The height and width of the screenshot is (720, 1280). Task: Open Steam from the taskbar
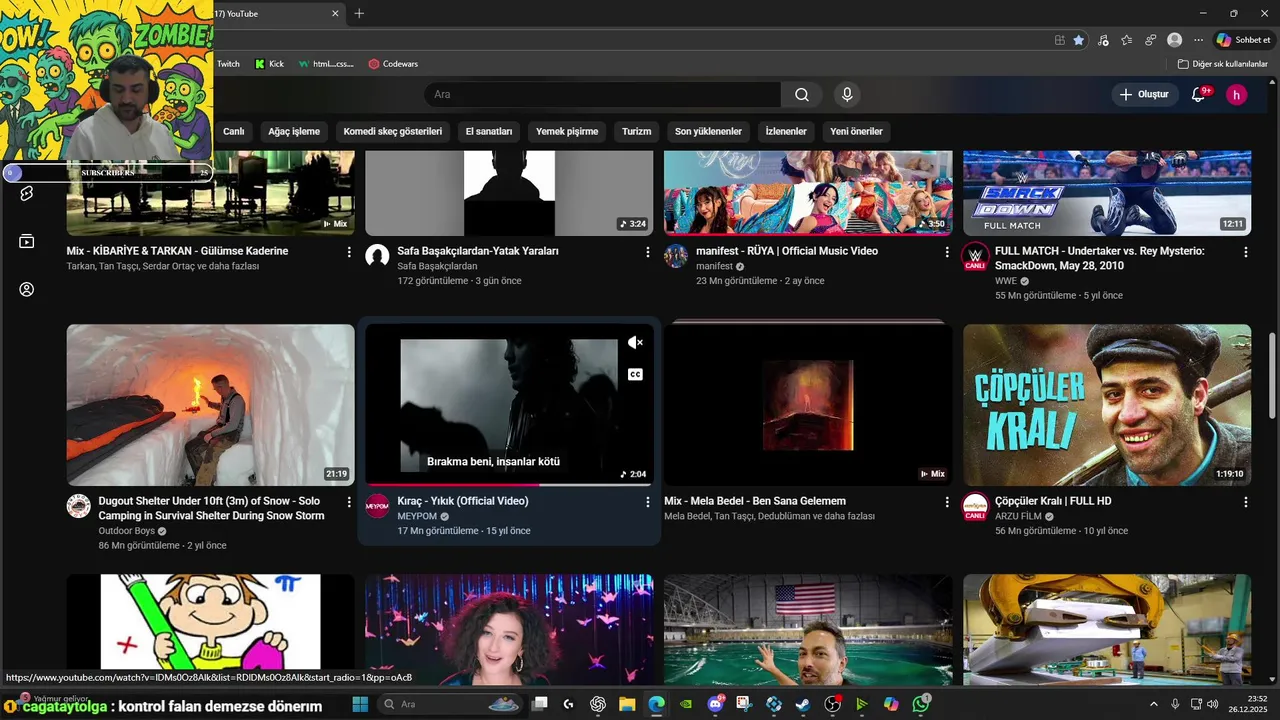[x=802, y=704]
